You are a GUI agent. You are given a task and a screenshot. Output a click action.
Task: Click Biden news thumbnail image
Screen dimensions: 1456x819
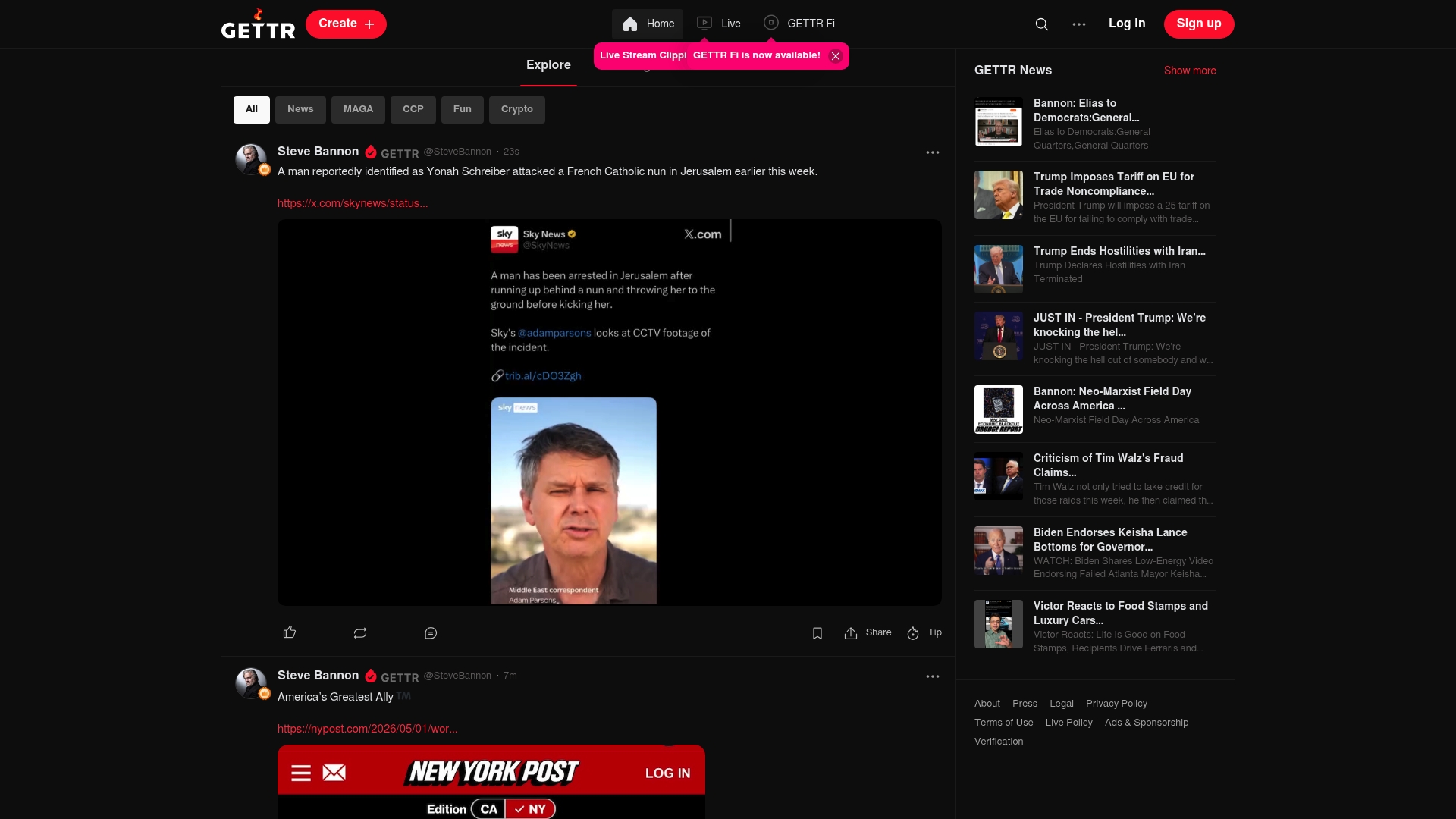coord(999,551)
